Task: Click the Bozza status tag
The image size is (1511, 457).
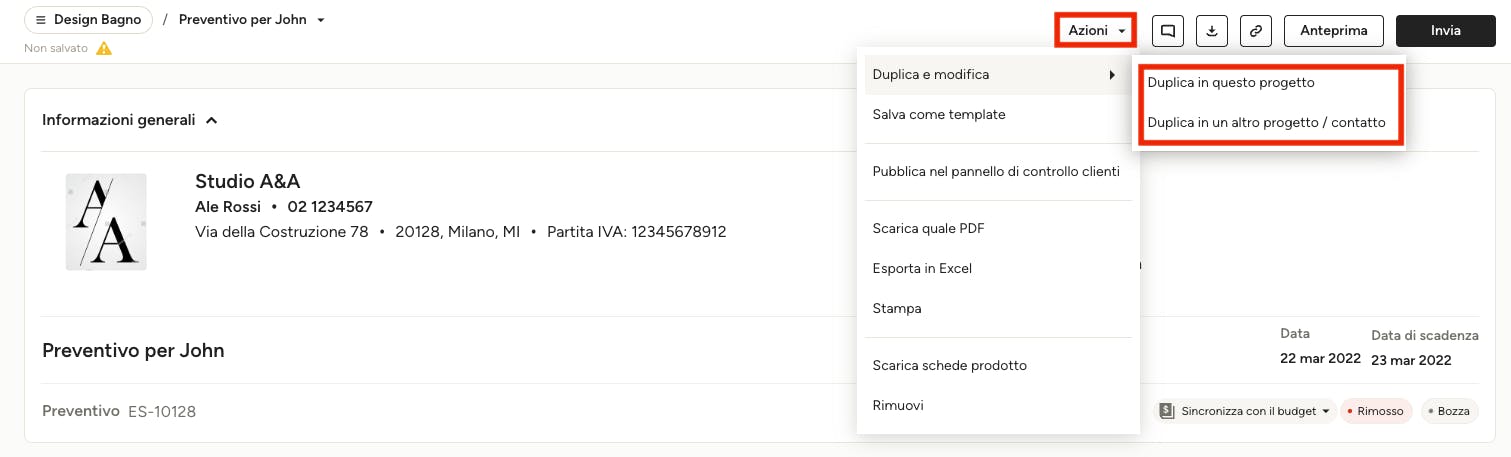Action: point(1449,411)
